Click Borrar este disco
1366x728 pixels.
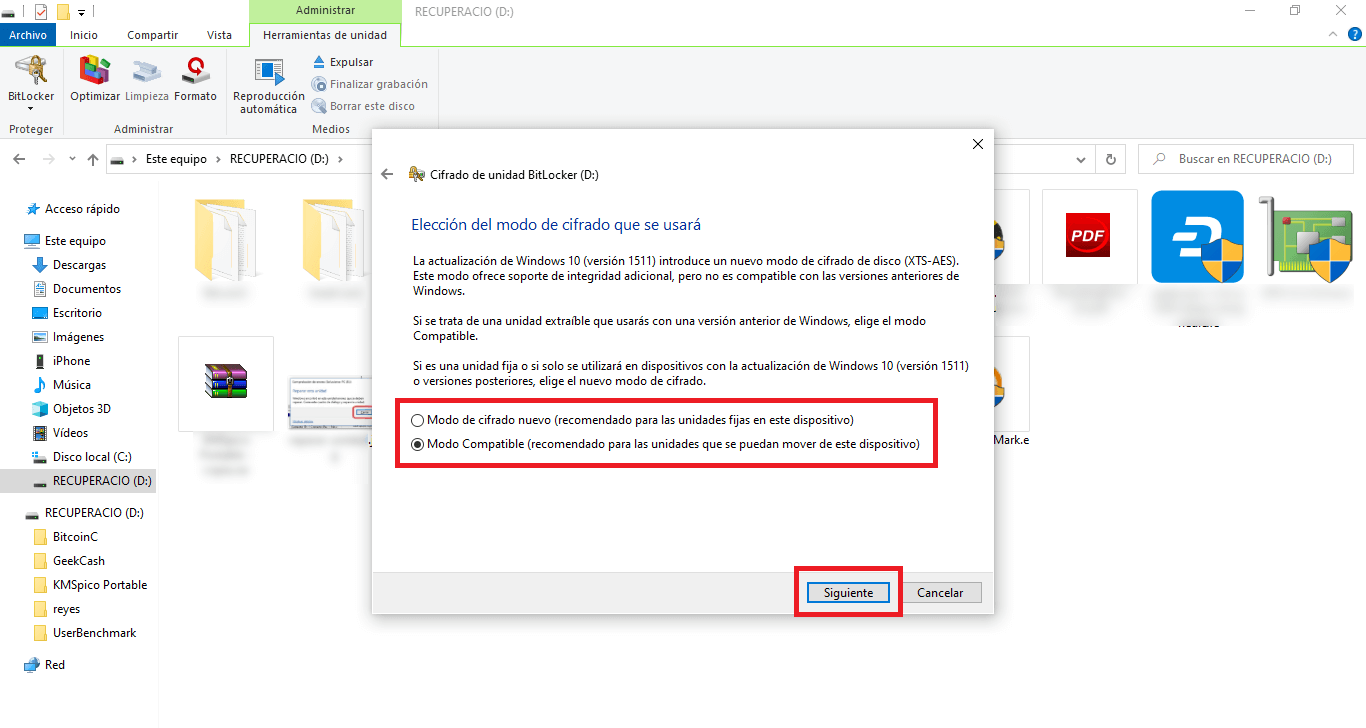point(363,106)
